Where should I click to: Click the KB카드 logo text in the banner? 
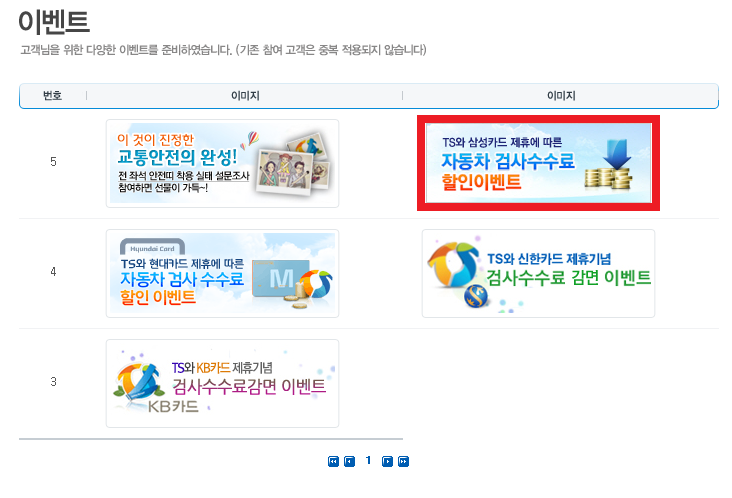[x=173, y=406]
